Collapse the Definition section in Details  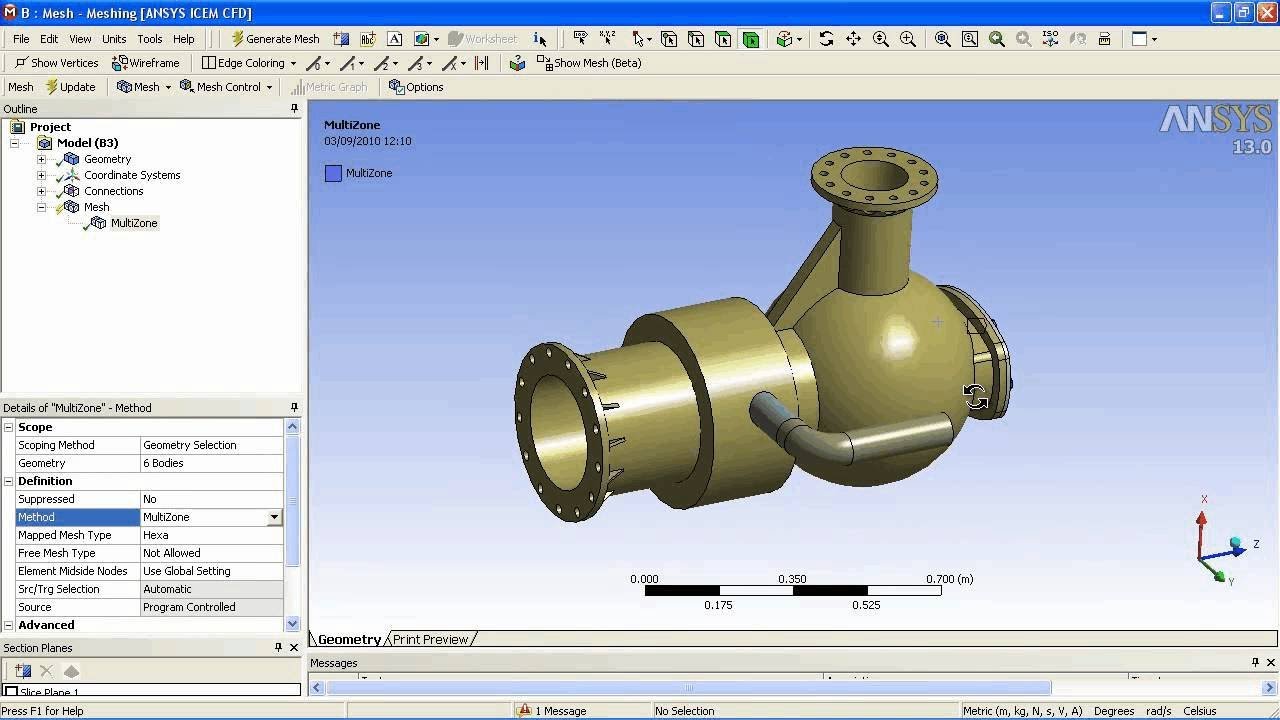[9, 481]
